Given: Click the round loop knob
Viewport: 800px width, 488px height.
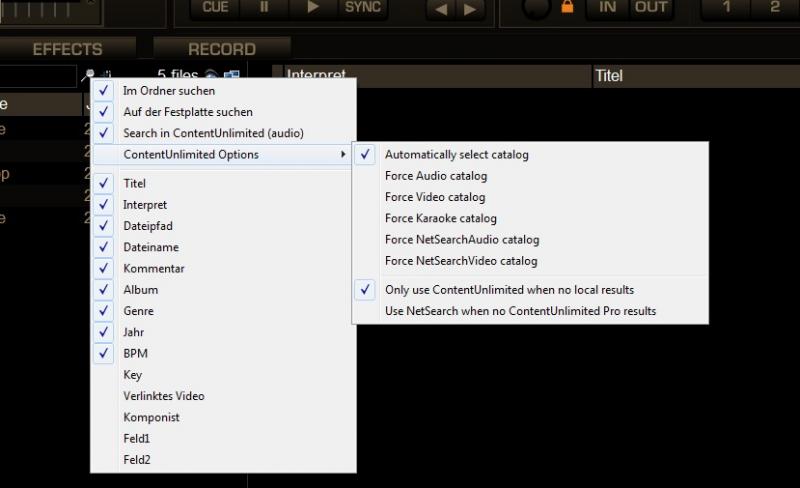Looking at the screenshot, I should pos(535,8).
